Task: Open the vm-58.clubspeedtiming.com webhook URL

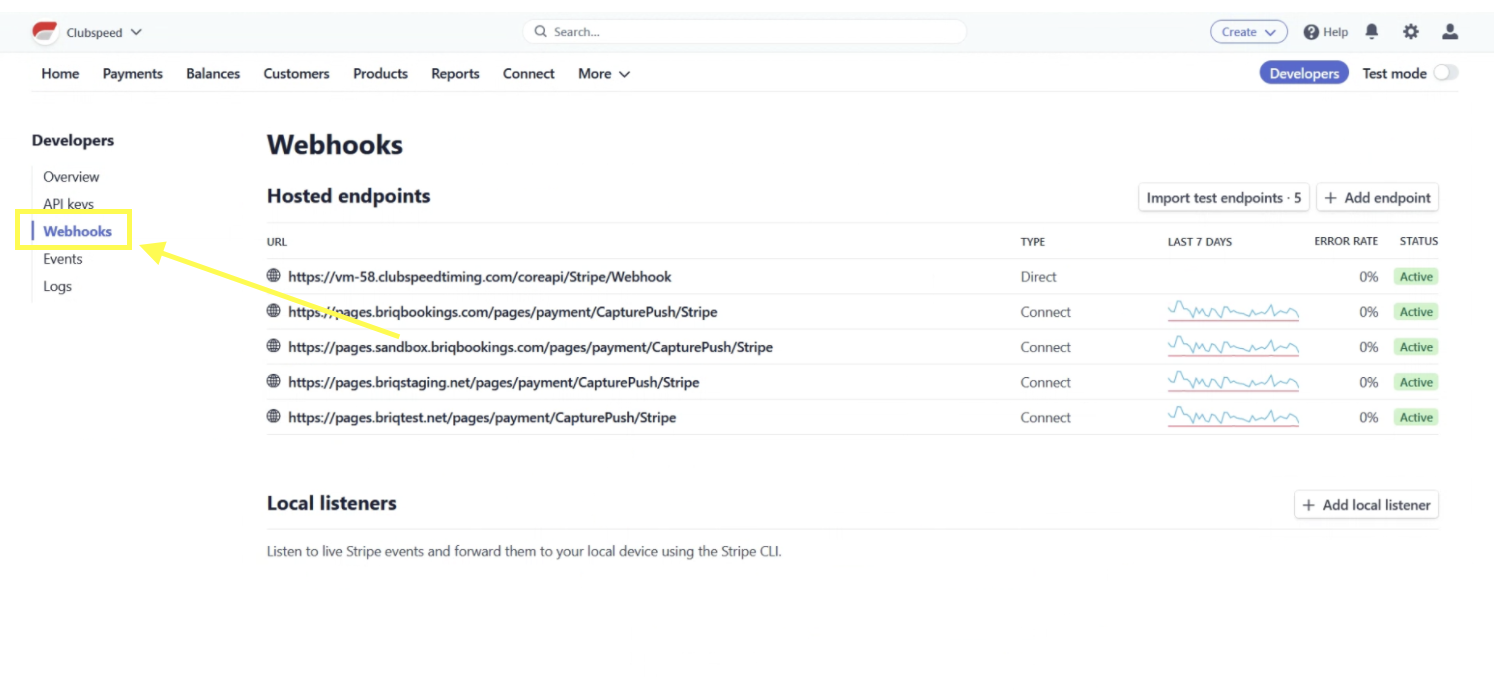Action: [x=480, y=277]
